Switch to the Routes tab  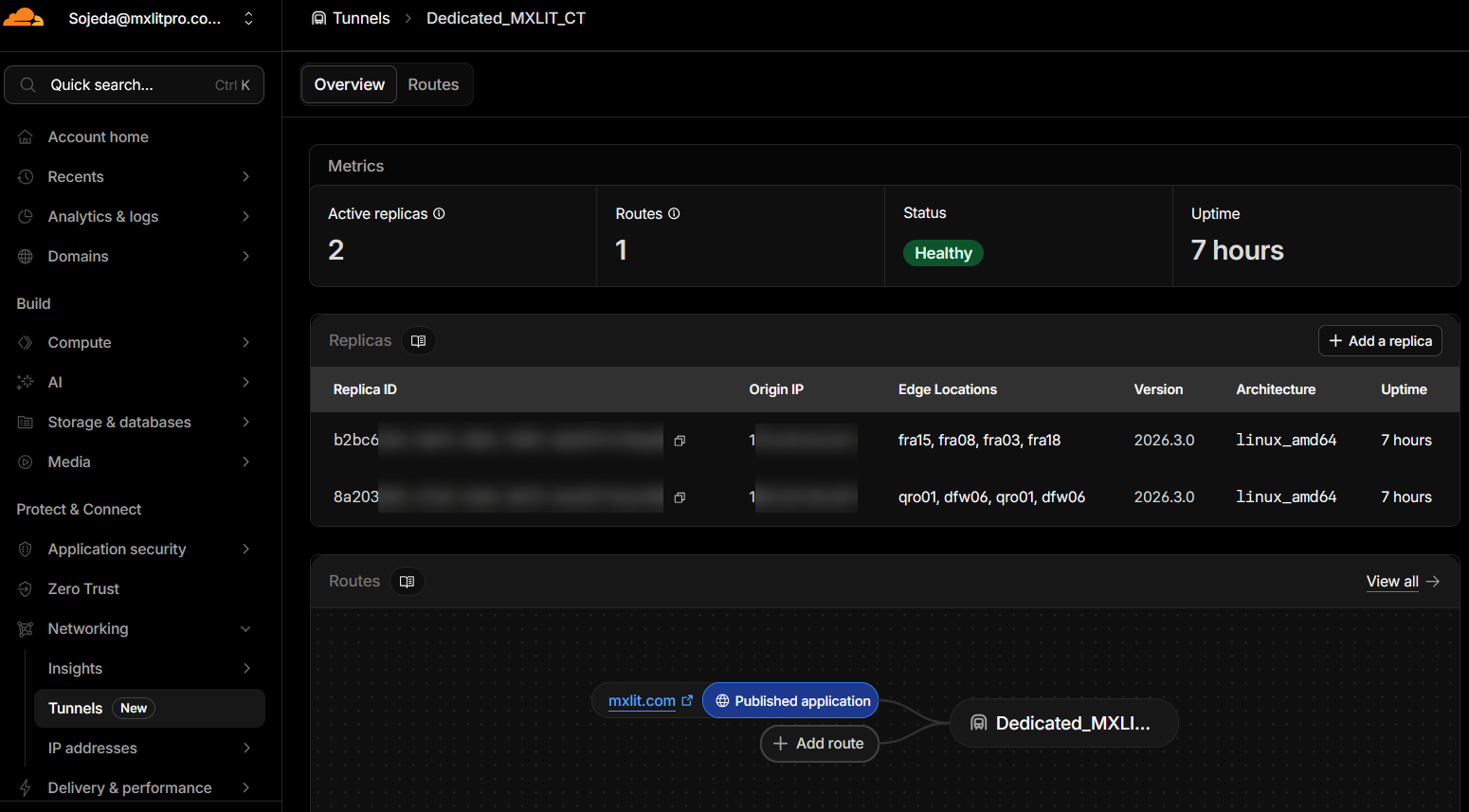433,84
